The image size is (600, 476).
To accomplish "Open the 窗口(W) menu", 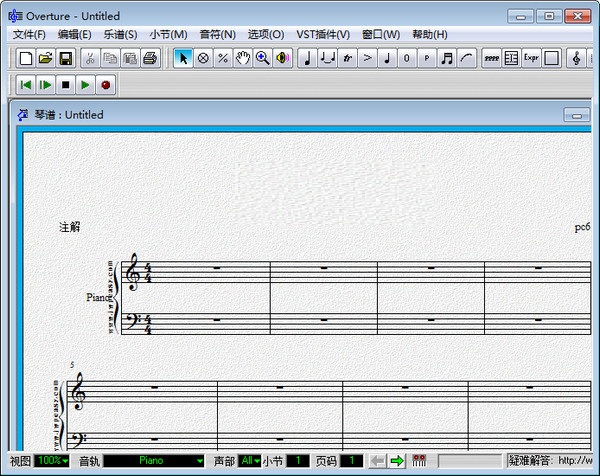I will point(381,35).
